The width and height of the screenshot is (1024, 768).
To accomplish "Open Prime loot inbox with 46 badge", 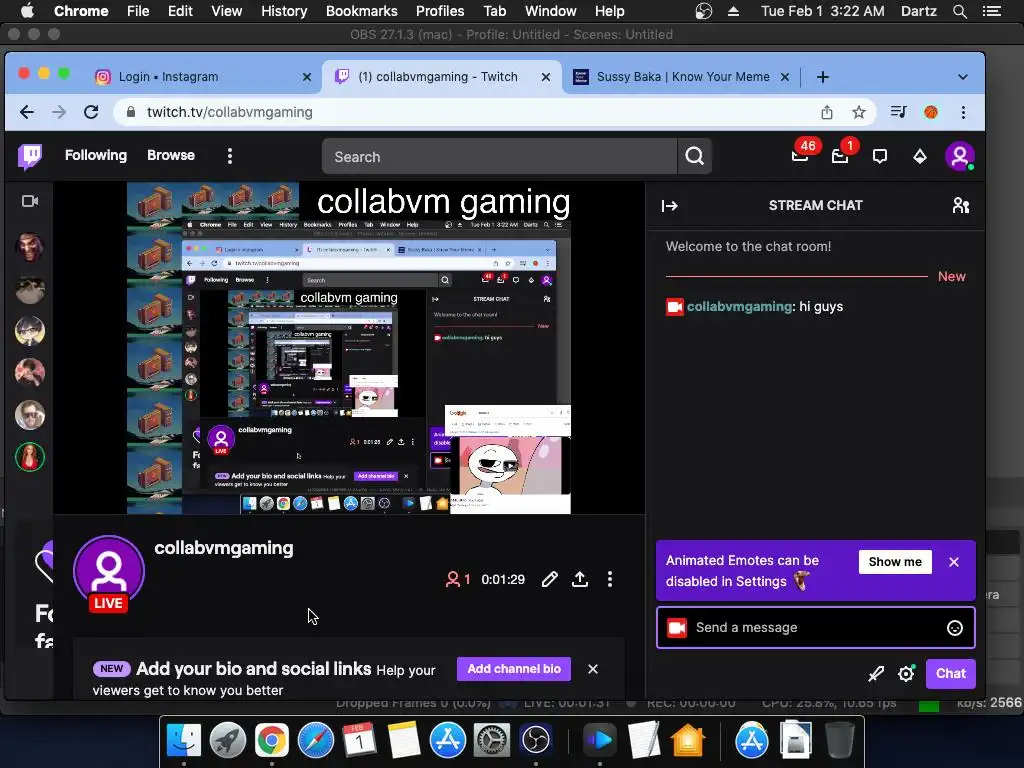I will coord(800,155).
